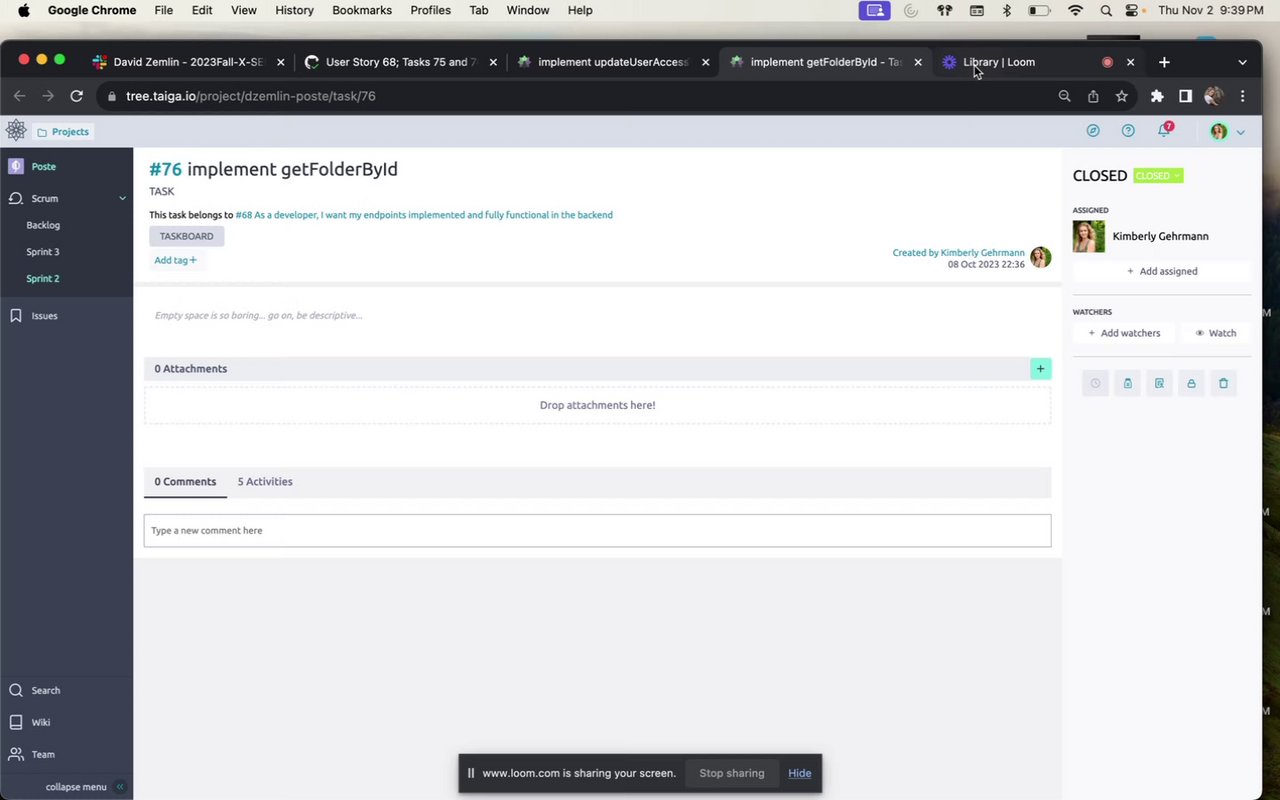Collapse the Scrum sidebar section
The width and height of the screenshot is (1280, 800).
point(123,198)
